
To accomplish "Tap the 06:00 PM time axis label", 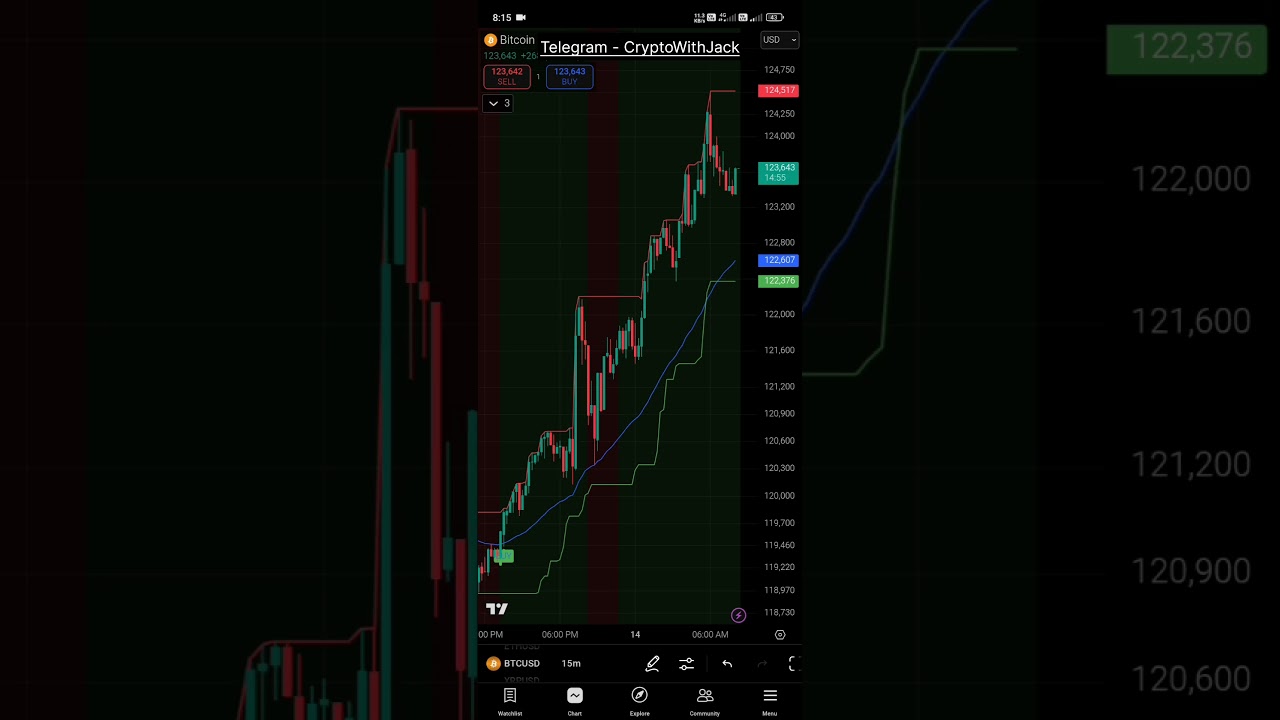I will click(x=560, y=634).
